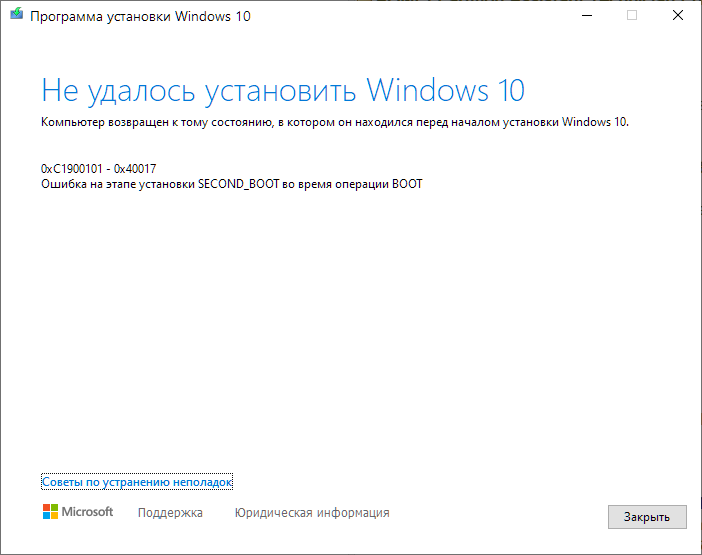Click the Закрыть button
Viewport: 702px width, 555px height.
(647, 517)
